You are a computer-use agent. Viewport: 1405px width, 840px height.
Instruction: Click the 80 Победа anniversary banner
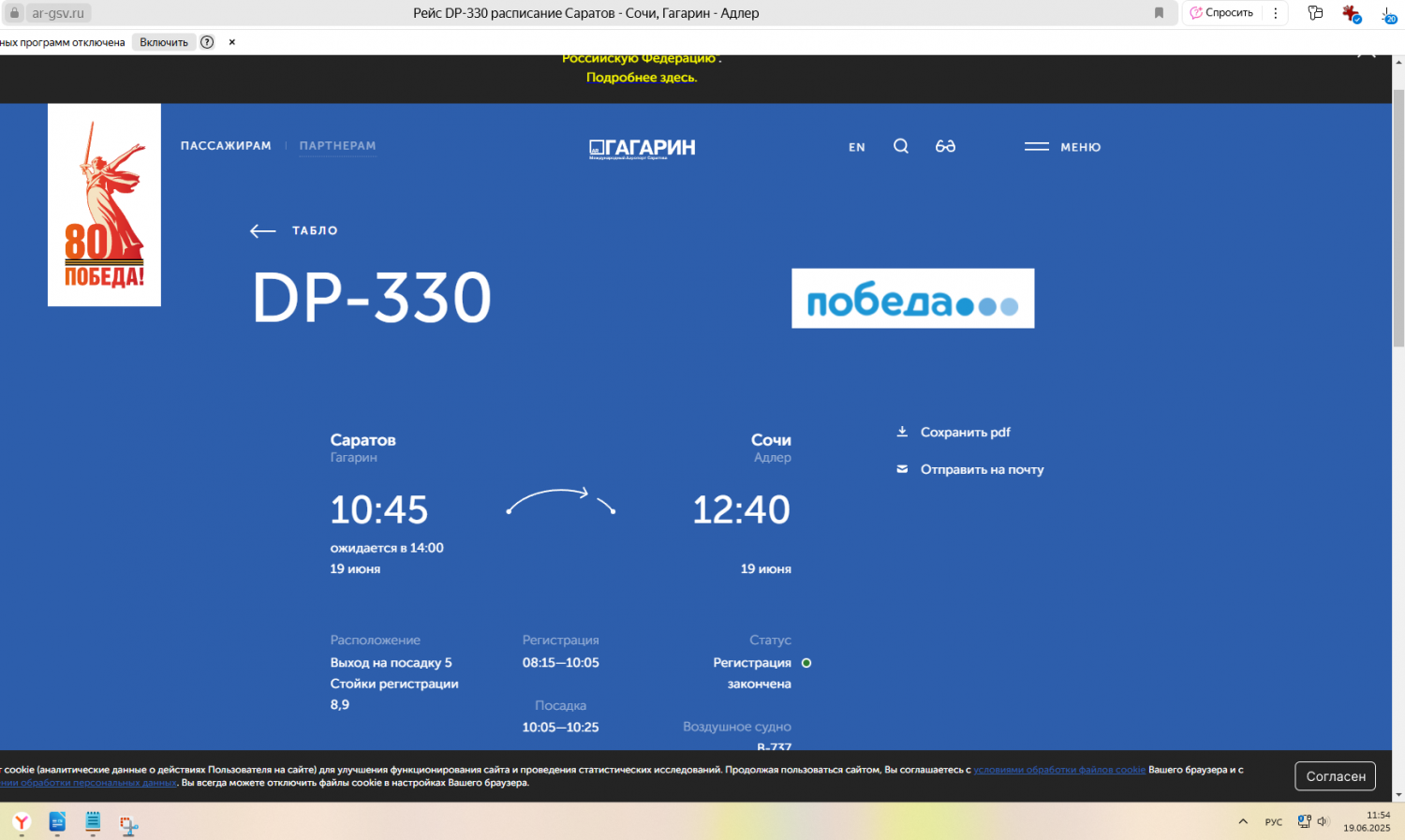pyautogui.click(x=104, y=204)
